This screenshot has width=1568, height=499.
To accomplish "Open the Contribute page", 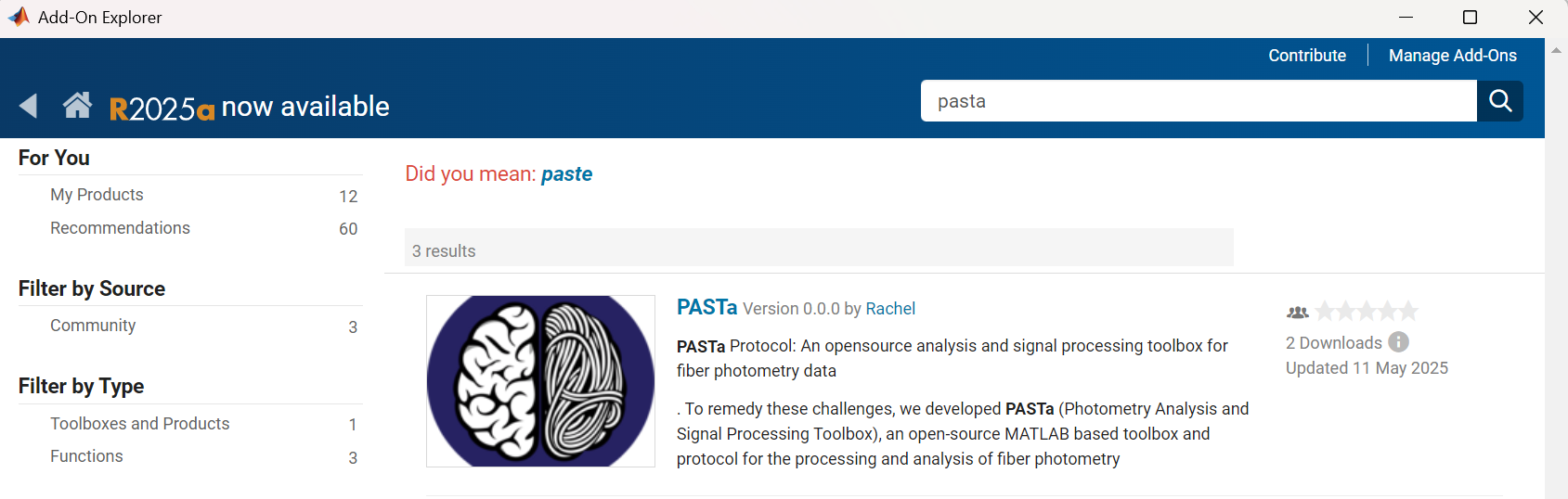I will click(x=1307, y=56).
